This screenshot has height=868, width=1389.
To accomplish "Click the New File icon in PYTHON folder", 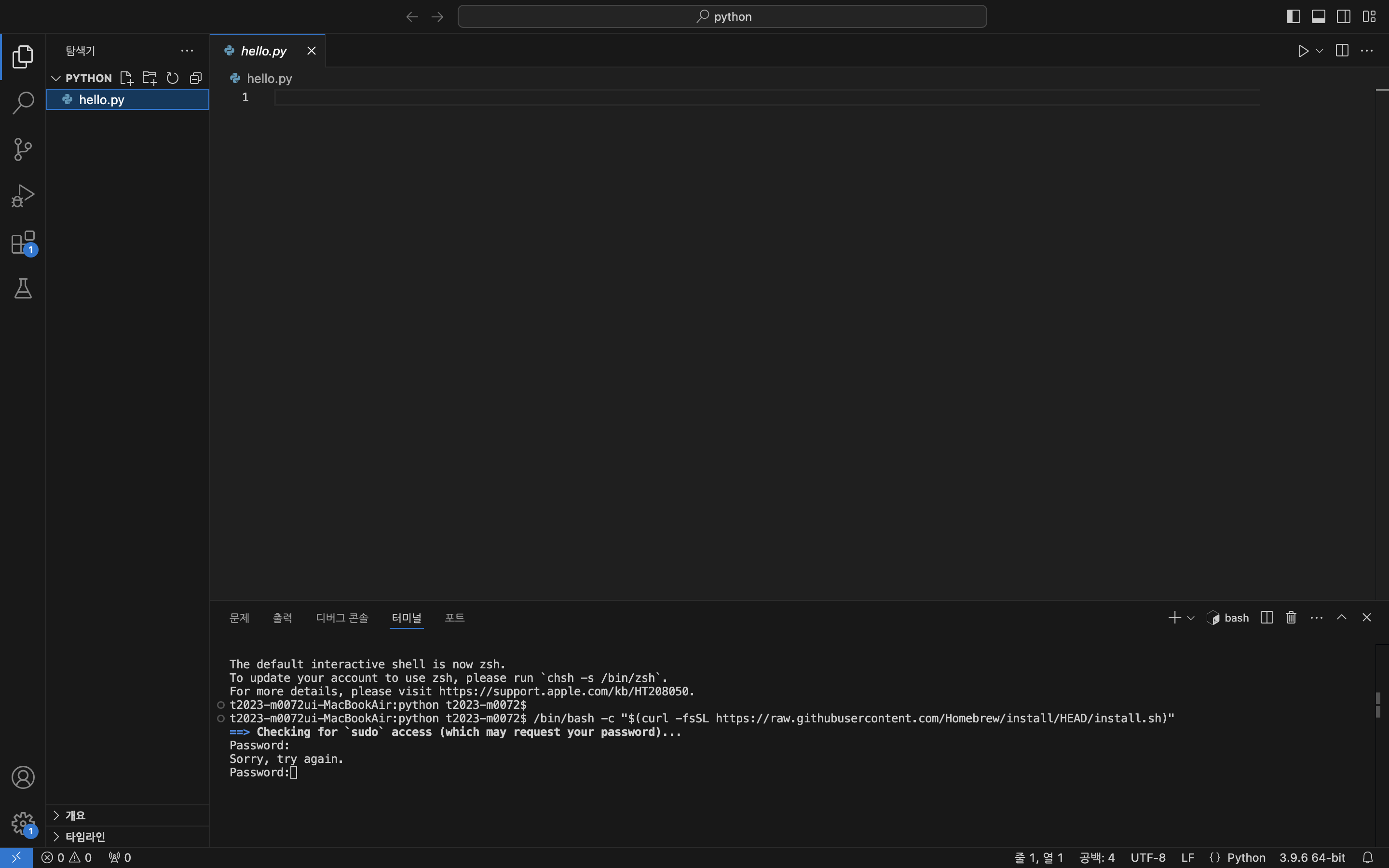I will point(126,78).
